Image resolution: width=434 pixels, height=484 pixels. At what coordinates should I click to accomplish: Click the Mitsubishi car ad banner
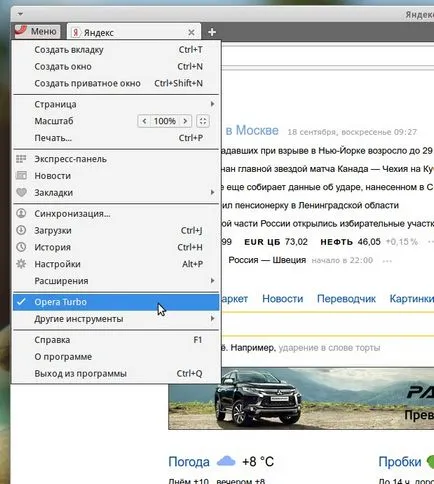pyautogui.click(x=301, y=398)
